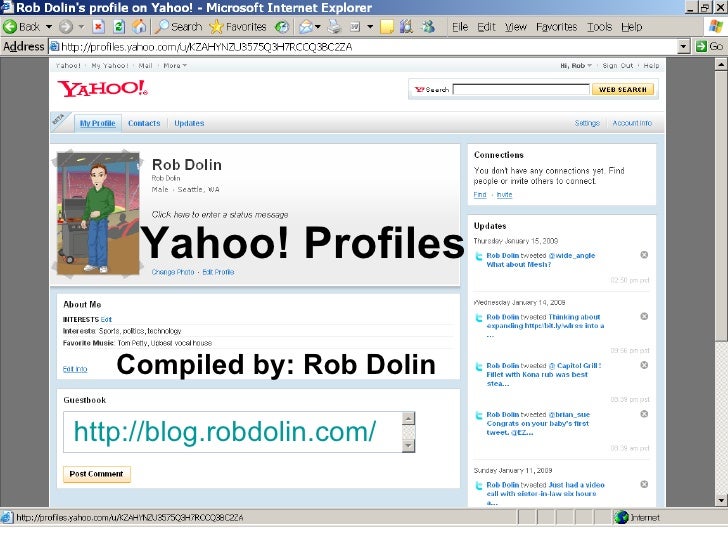Click the Edit Profile link
This screenshot has width=728, height=546.
click(218, 272)
